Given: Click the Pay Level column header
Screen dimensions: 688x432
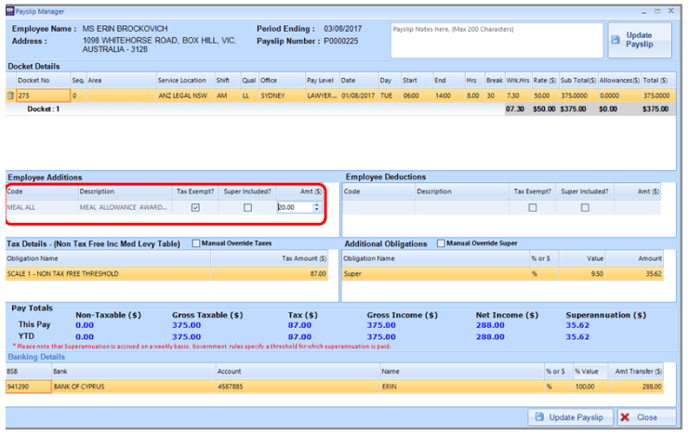Looking at the screenshot, I should tap(322, 80).
